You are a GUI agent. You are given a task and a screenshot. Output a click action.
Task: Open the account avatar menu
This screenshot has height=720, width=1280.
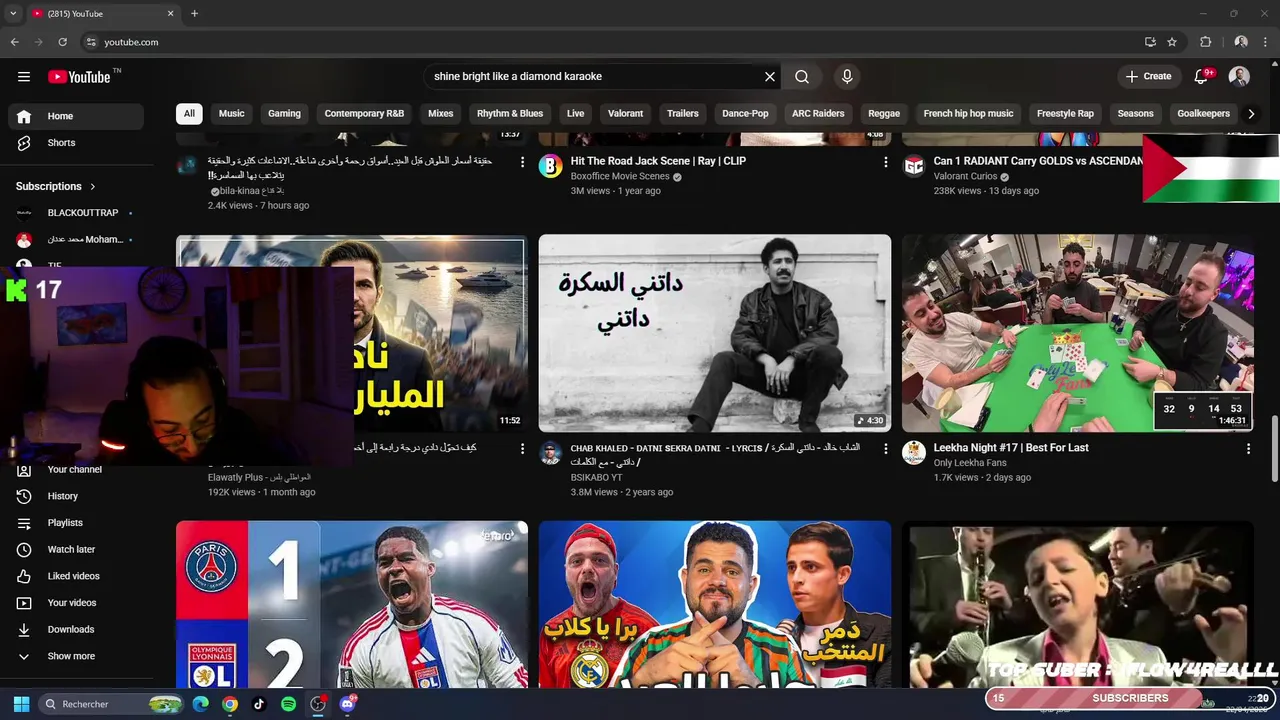click(x=1239, y=76)
